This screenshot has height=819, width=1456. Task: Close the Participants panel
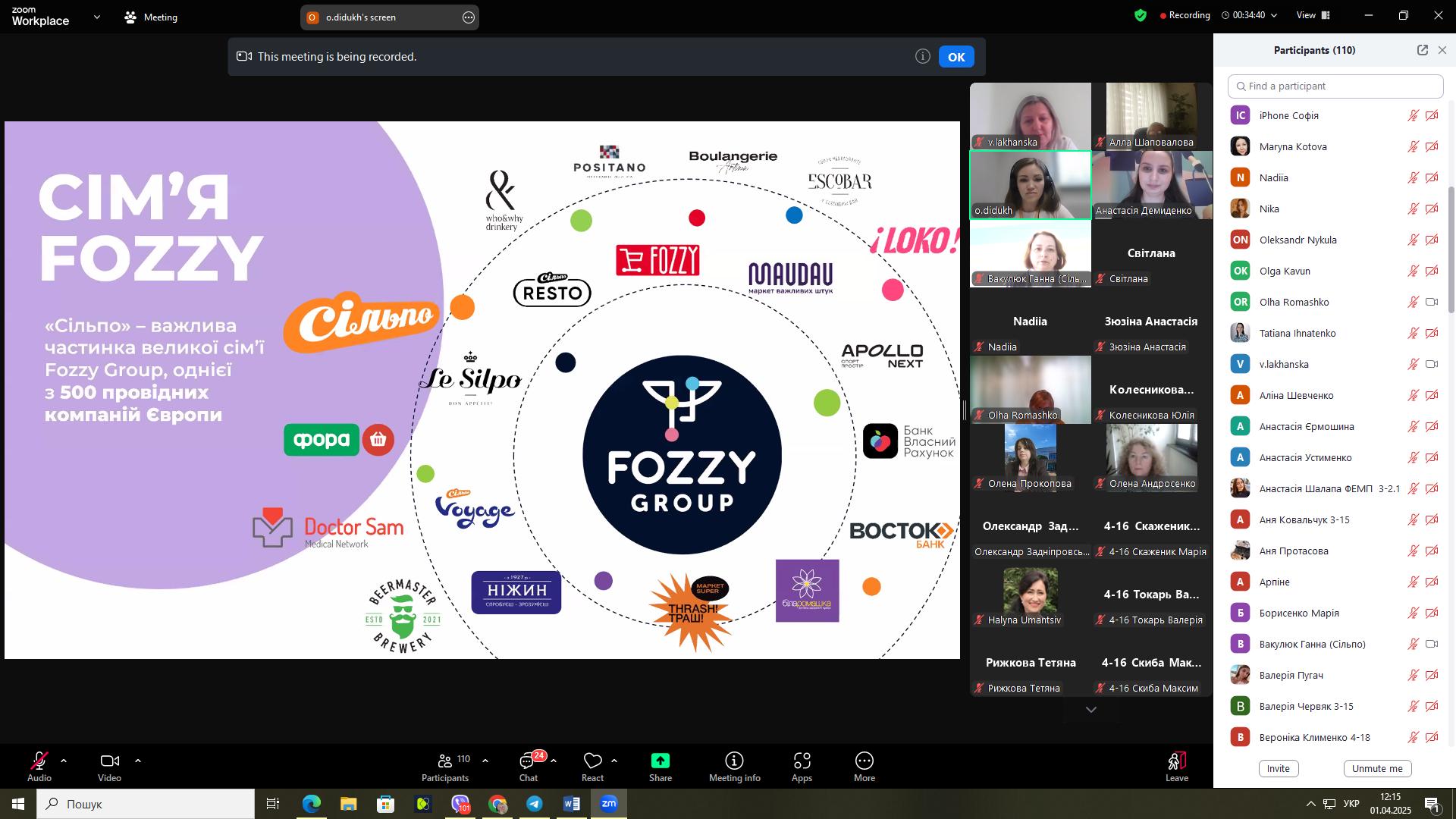pos(1442,50)
